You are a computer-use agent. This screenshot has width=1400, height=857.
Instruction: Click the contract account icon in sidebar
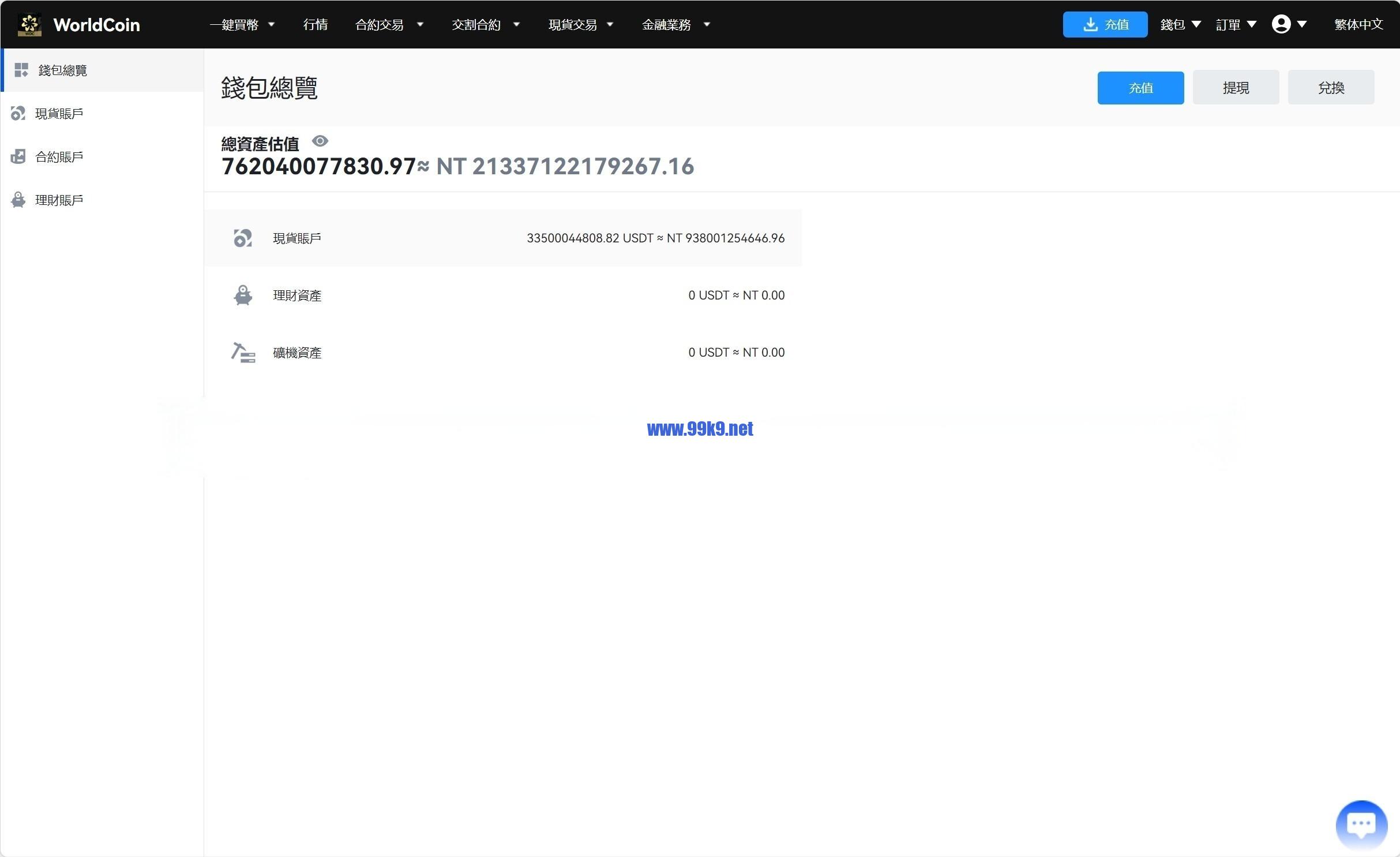point(18,156)
